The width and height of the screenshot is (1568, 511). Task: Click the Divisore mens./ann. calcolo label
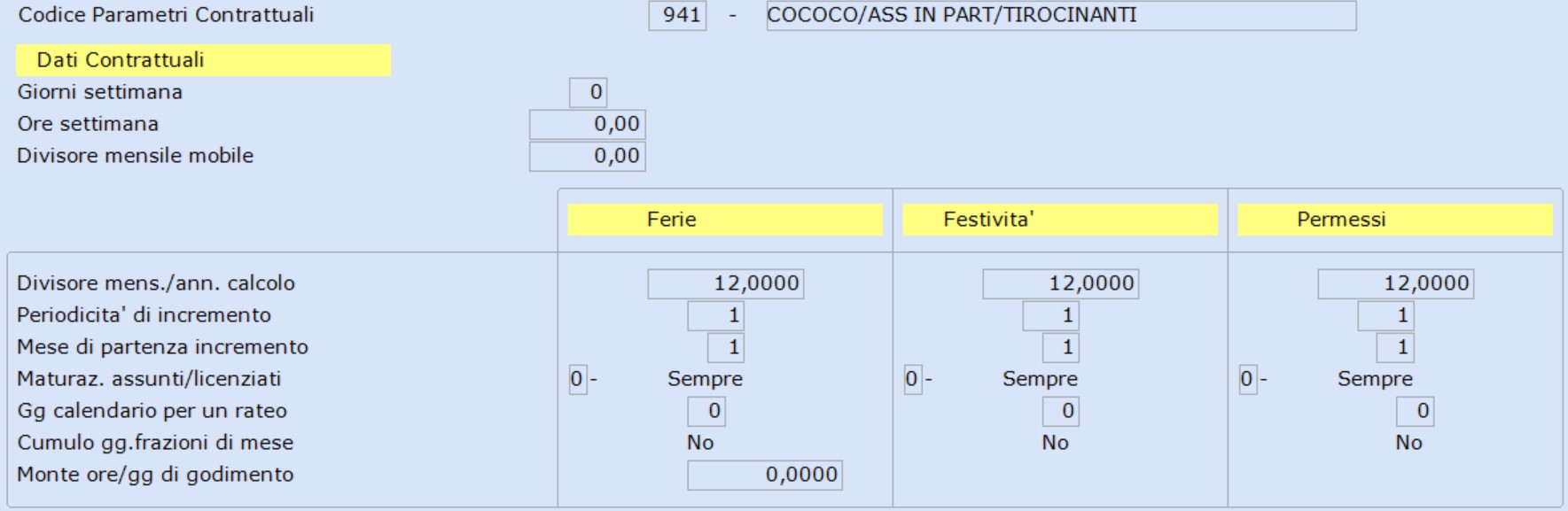point(156,283)
